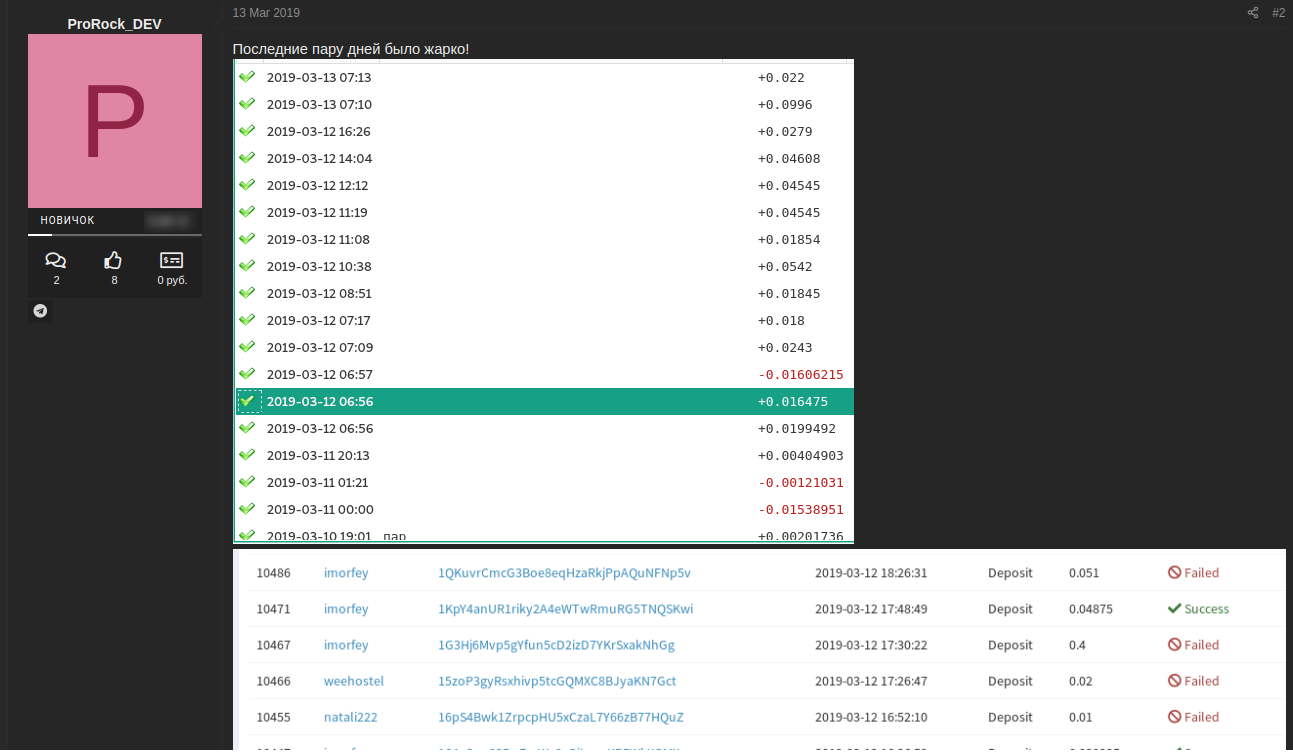Viewport: 1293px width, 753px height.
Task: Click the thumbs-up likes icon
Action: coord(114,260)
